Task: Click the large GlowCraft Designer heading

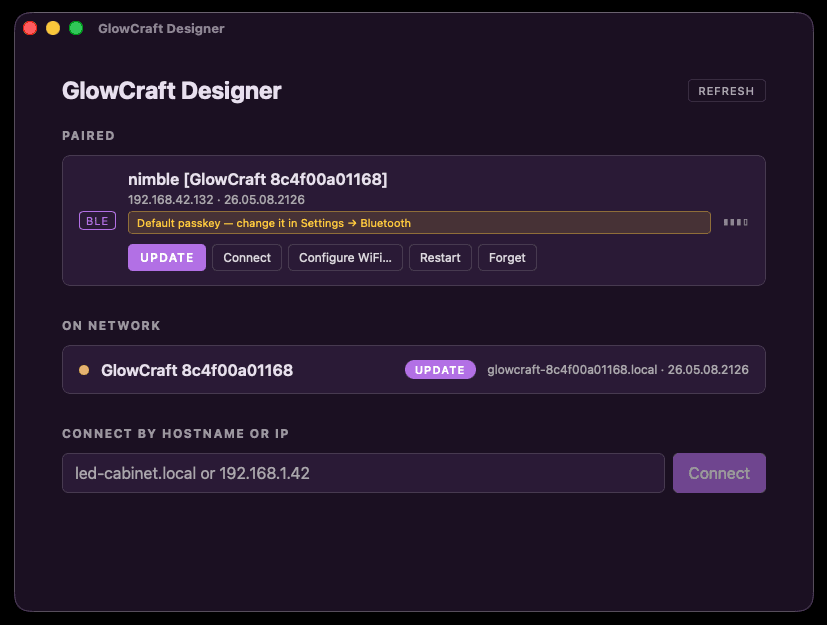Action: (171, 91)
